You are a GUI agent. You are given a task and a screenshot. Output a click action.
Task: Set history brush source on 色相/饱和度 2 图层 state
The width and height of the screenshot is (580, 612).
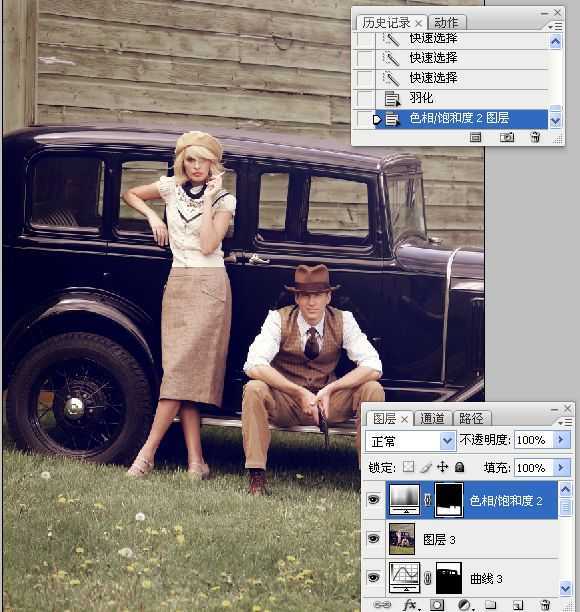[x=365, y=119]
